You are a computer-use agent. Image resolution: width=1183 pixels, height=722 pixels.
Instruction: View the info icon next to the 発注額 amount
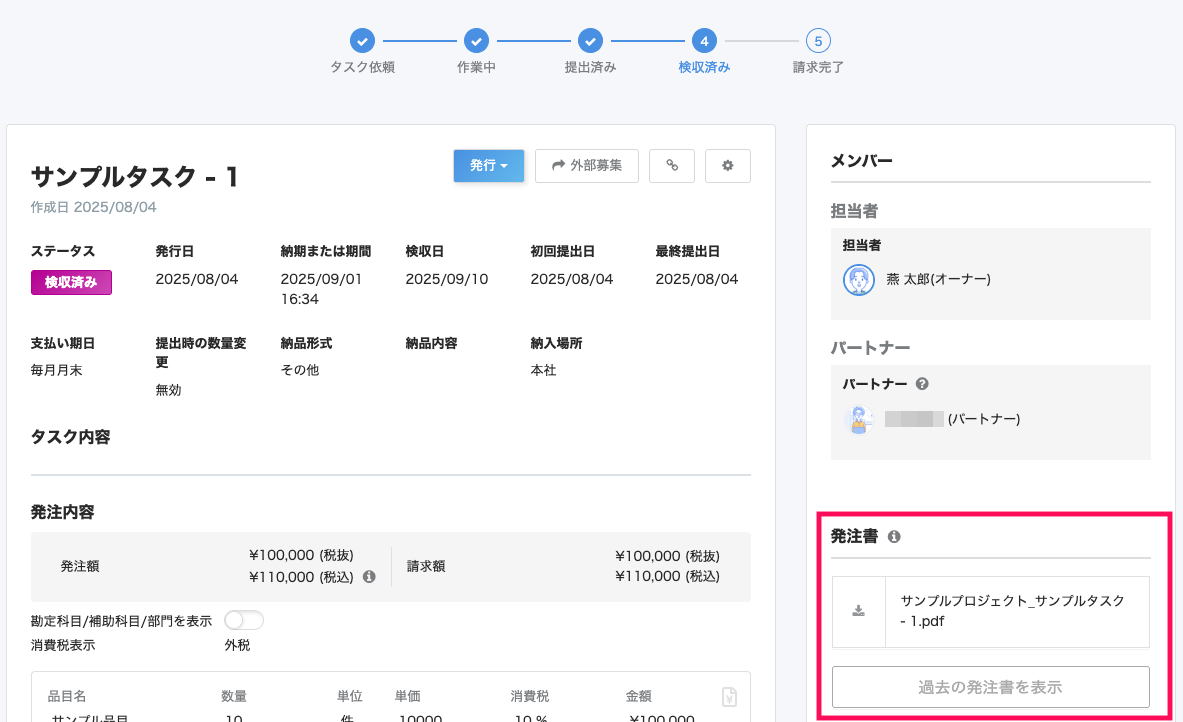point(370,576)
